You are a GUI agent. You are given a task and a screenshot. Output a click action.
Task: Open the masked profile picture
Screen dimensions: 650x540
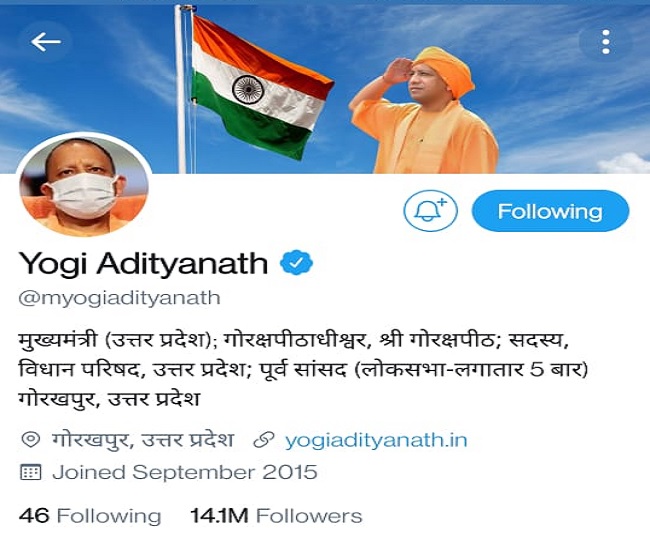coord(85,186)
